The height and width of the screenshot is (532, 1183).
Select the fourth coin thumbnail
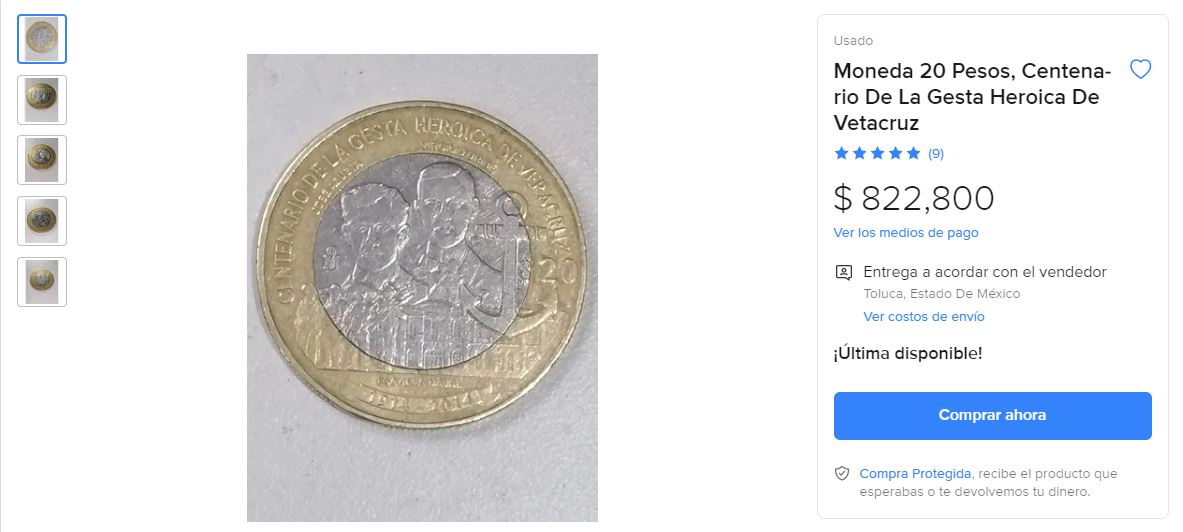click(x=41, y=220)
